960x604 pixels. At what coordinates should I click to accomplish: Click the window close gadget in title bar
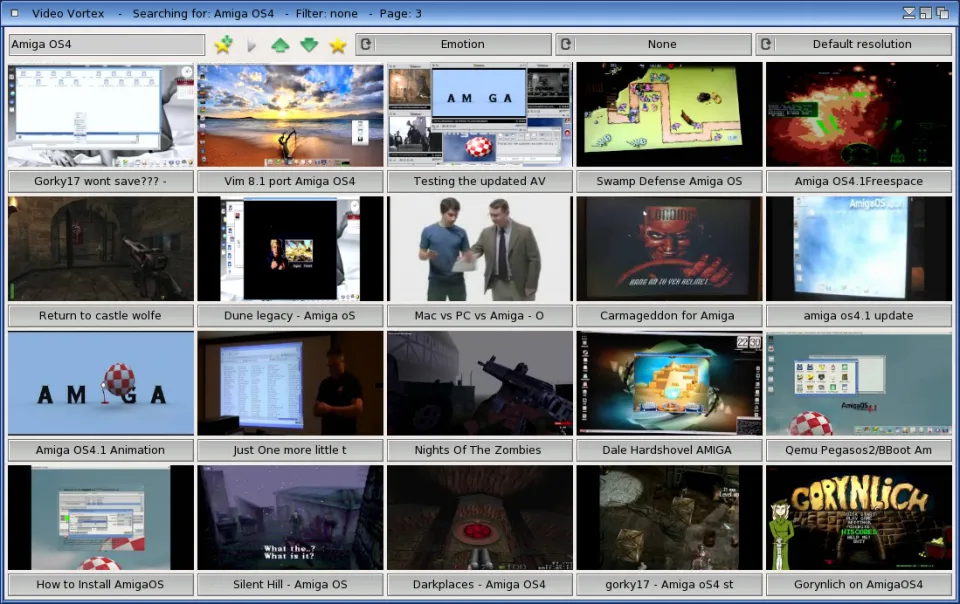[x=14, y=13]
